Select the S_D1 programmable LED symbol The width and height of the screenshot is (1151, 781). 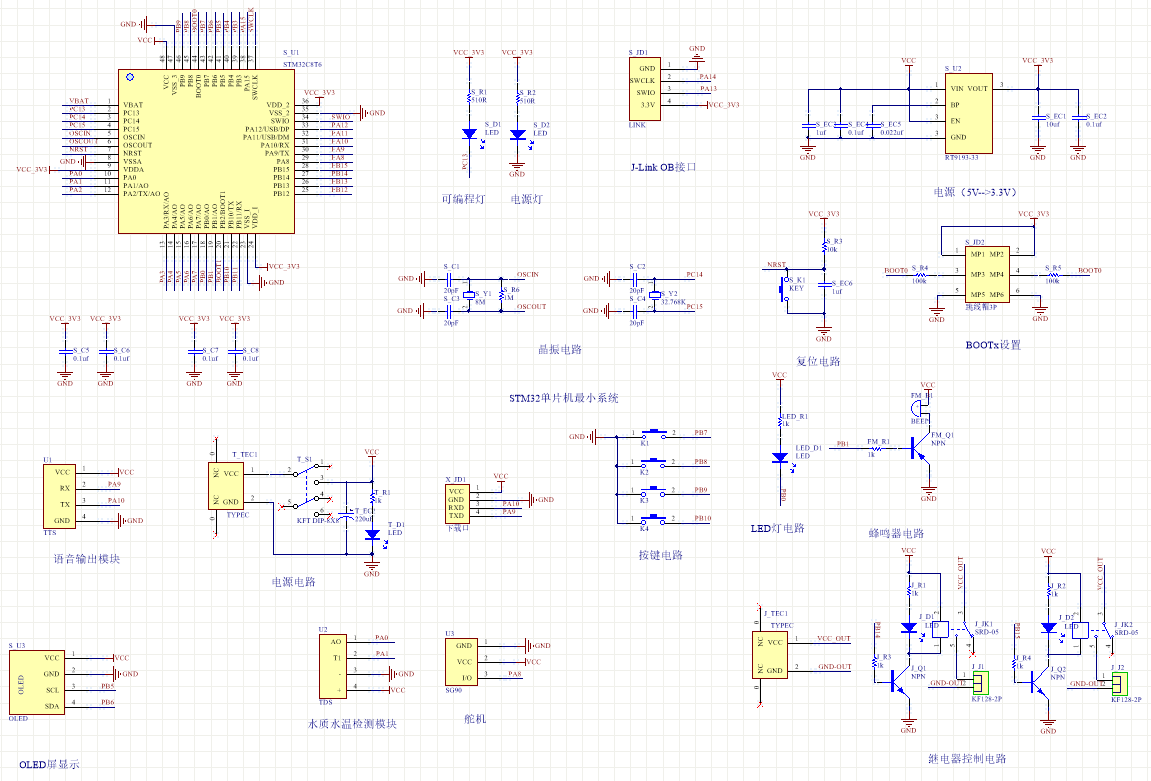(469, 133)
